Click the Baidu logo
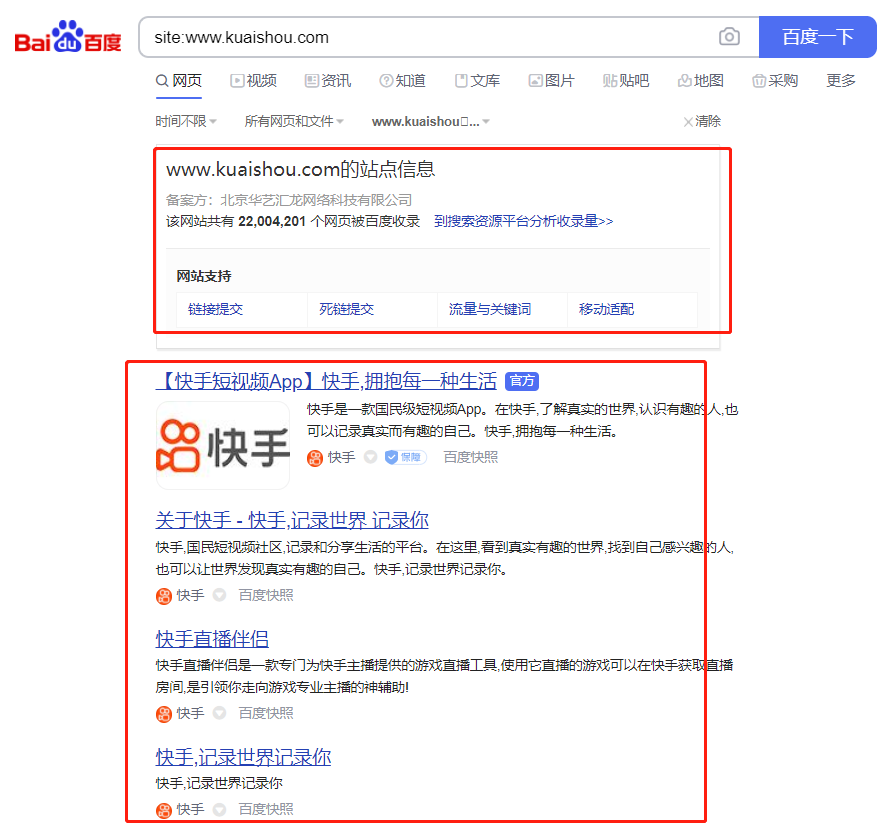Screen dimensions: 892x827 (68, 37)
